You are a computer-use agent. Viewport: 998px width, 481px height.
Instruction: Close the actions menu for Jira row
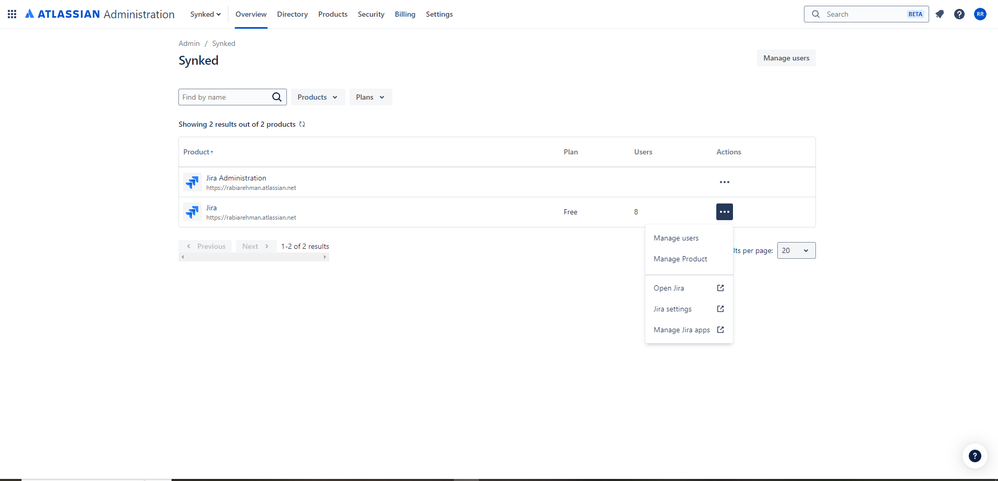(724, 212)
